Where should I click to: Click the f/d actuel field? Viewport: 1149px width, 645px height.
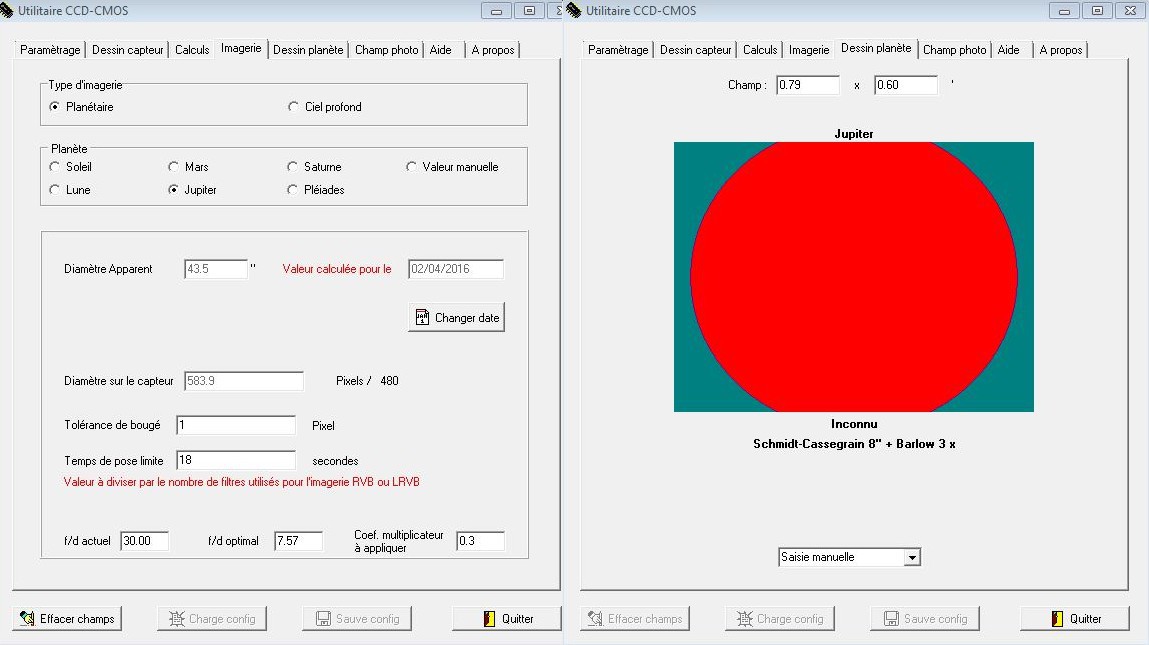(144, 541)
